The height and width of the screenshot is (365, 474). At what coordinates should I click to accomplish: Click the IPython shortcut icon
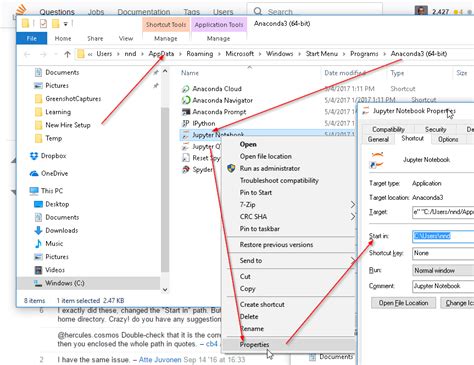pyautogui.click(x=186, y=123)
